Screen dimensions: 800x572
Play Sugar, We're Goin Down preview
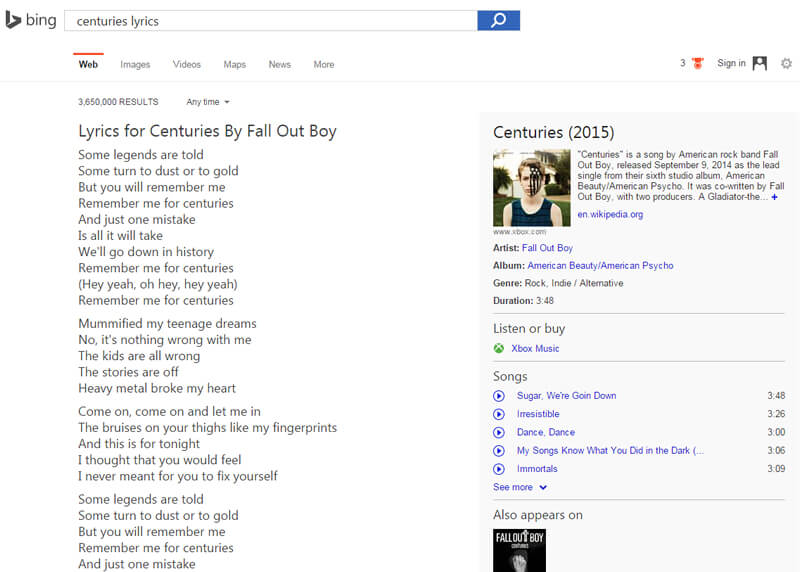pyautogui.click(x=499, y=396)
